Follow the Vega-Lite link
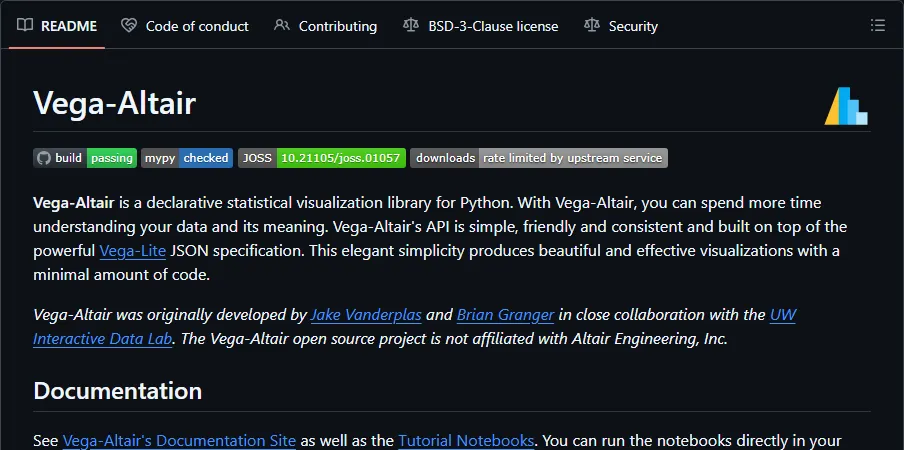This screenshot has height=450, width=904. point(133,251)
